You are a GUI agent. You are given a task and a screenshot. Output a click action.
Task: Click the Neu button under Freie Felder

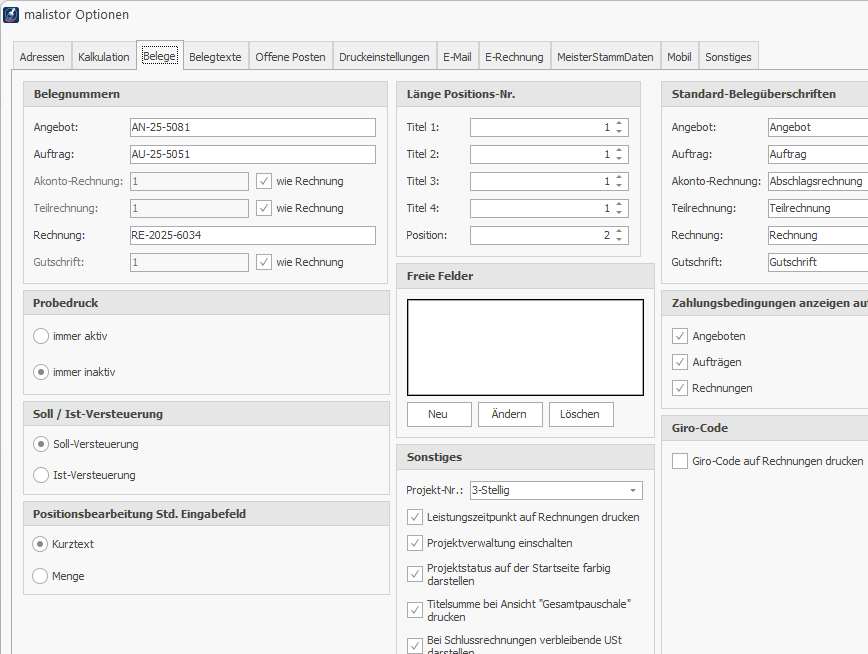pos(437,414)
